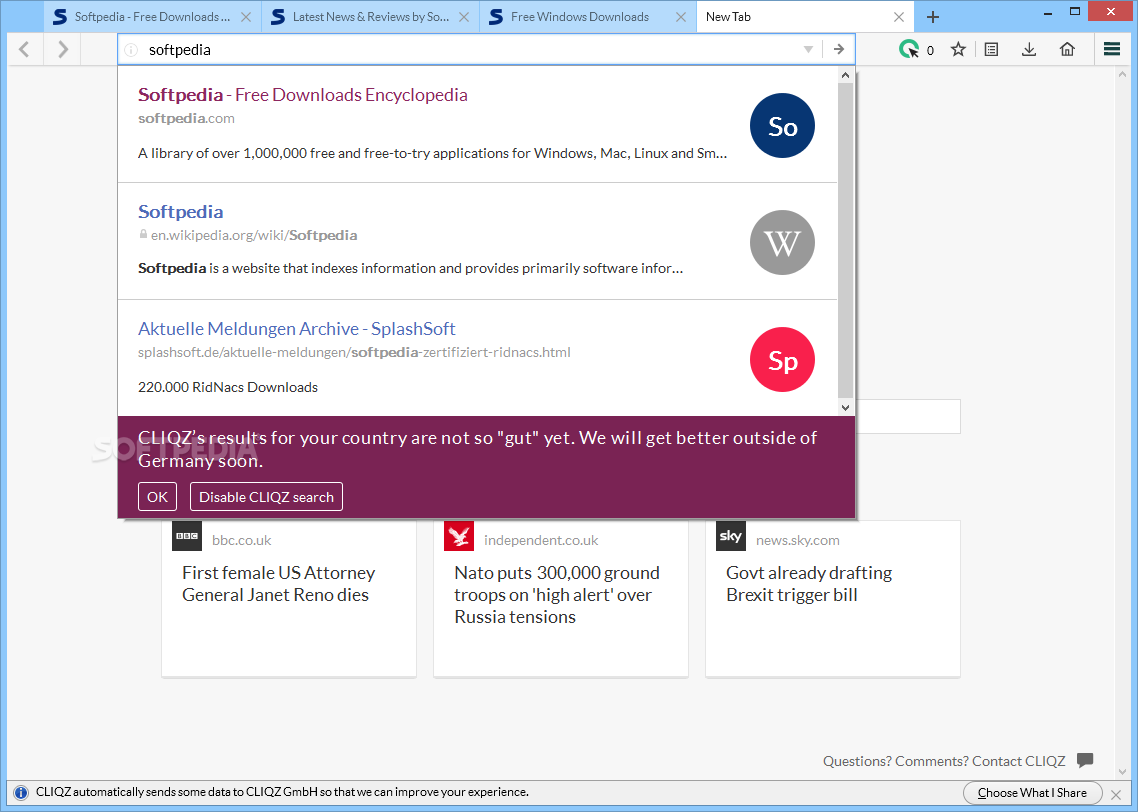Click the red Sp result logo
The height and width of the screenshot is (812, 1138).
point(782,359)
